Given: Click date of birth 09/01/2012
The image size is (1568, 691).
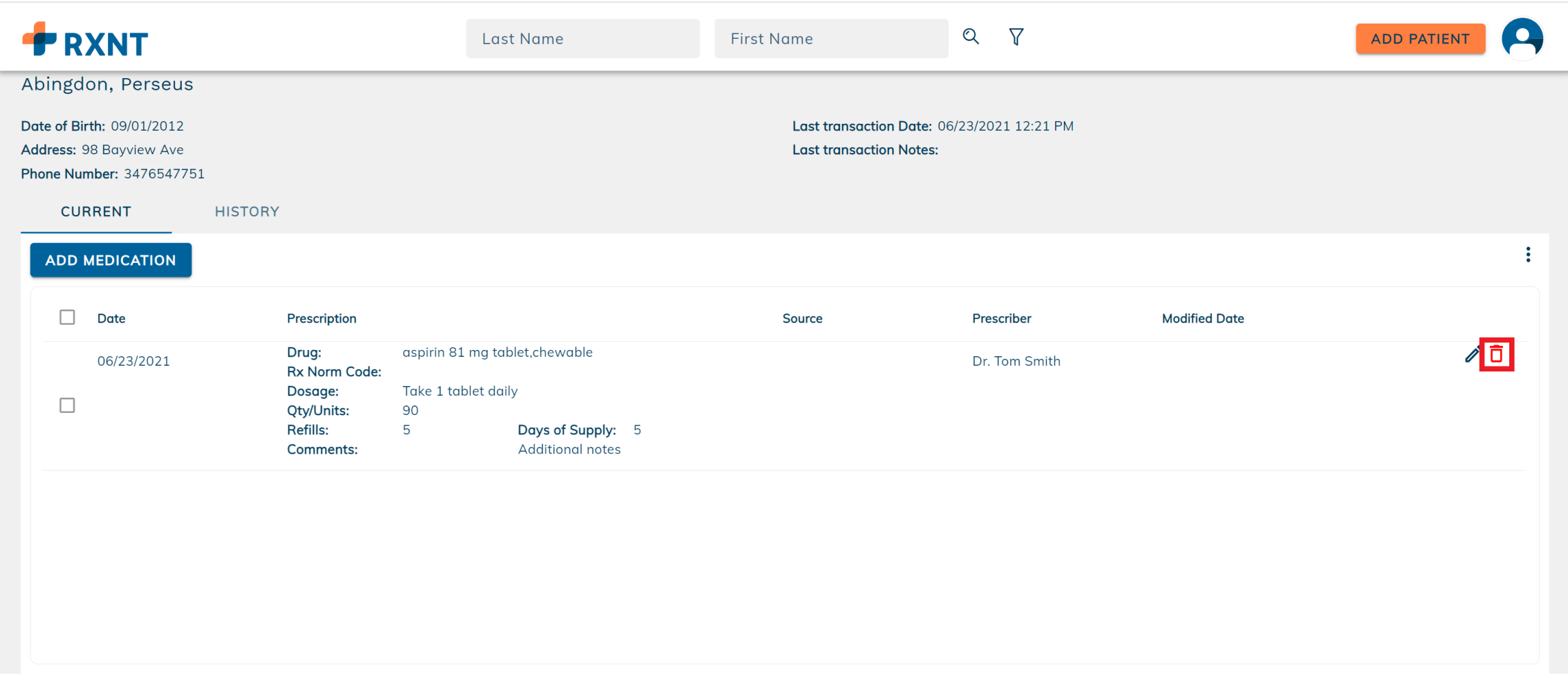Looking at the screenshot, I should click(x=147, y=126).
